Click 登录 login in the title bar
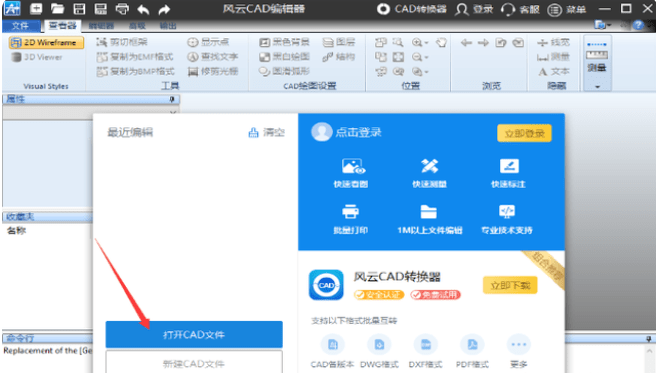656x373 pixels. pos(474,9)
